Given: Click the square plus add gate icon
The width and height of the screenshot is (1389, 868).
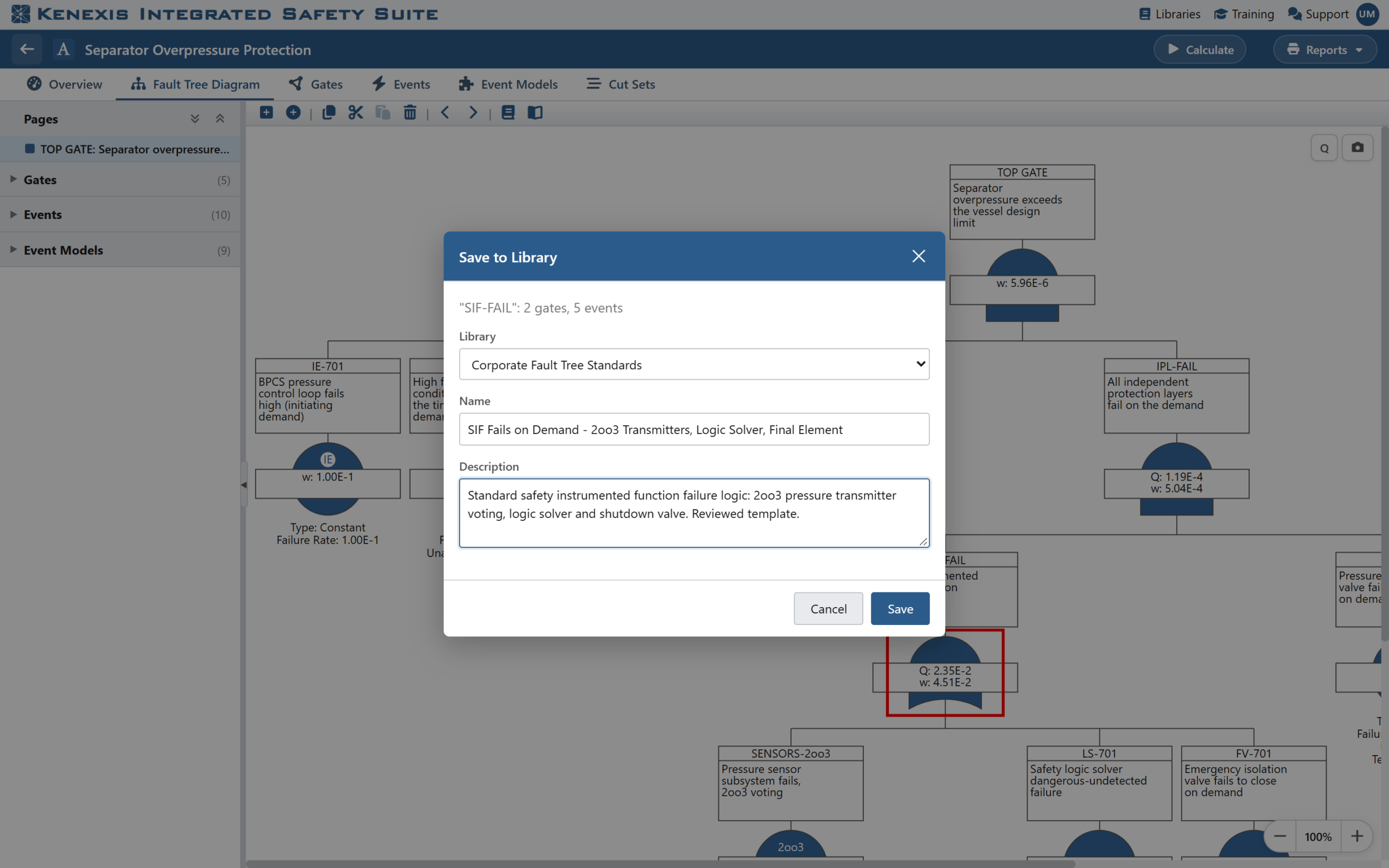Looking at the screenshot, I should pyautogui.click(x=266, y=112).
